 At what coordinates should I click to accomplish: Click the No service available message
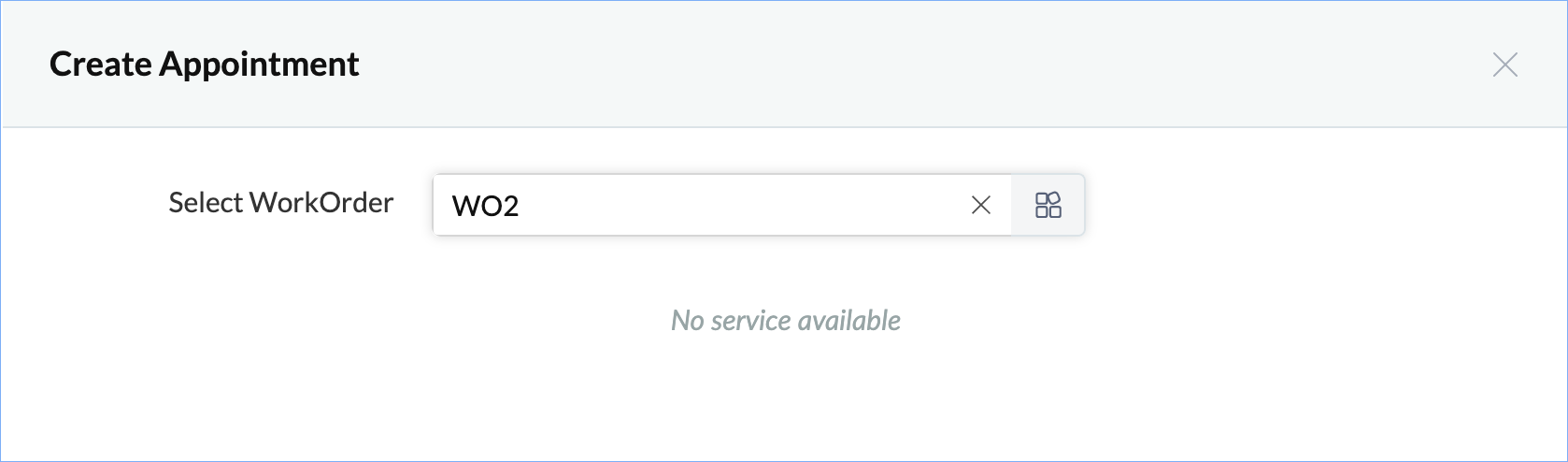pos(785,321)
